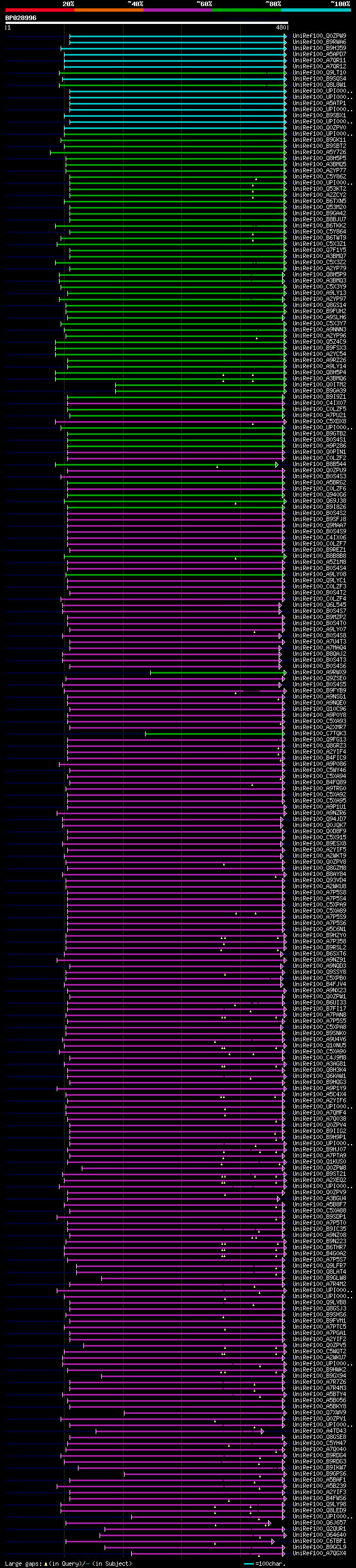Open hit UniRef100_O64640
Screen dimensions: 356x1568
point(319,1535)
